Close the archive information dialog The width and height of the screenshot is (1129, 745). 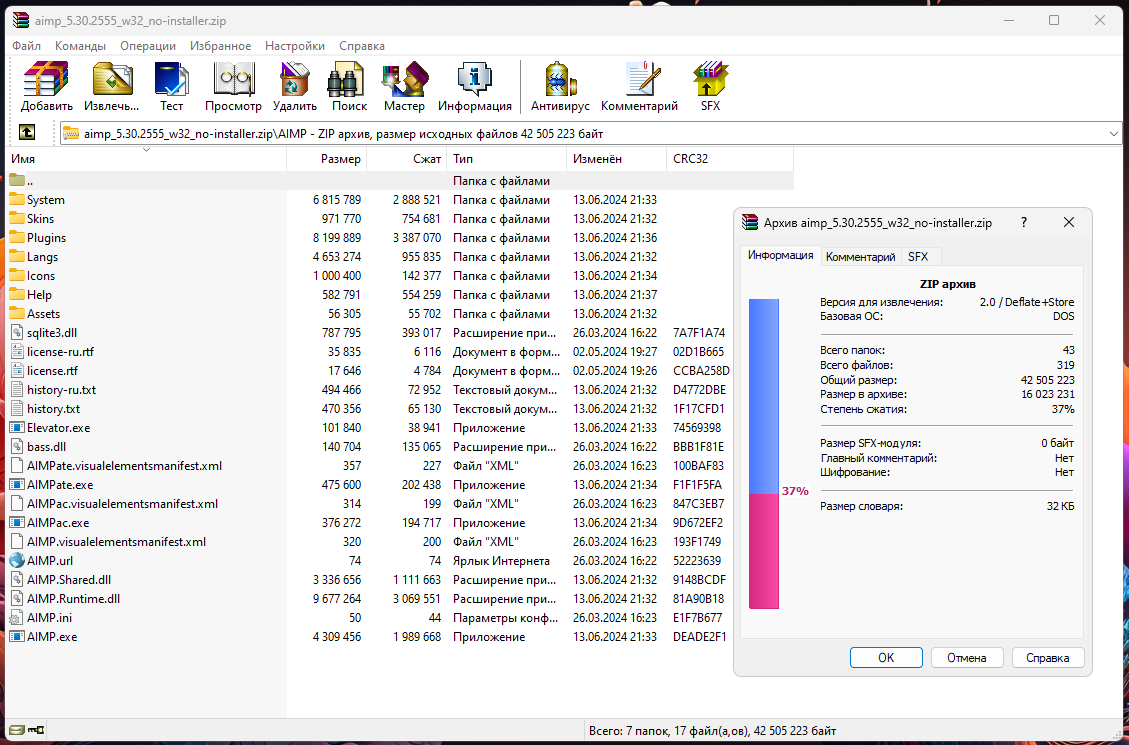1069,222
